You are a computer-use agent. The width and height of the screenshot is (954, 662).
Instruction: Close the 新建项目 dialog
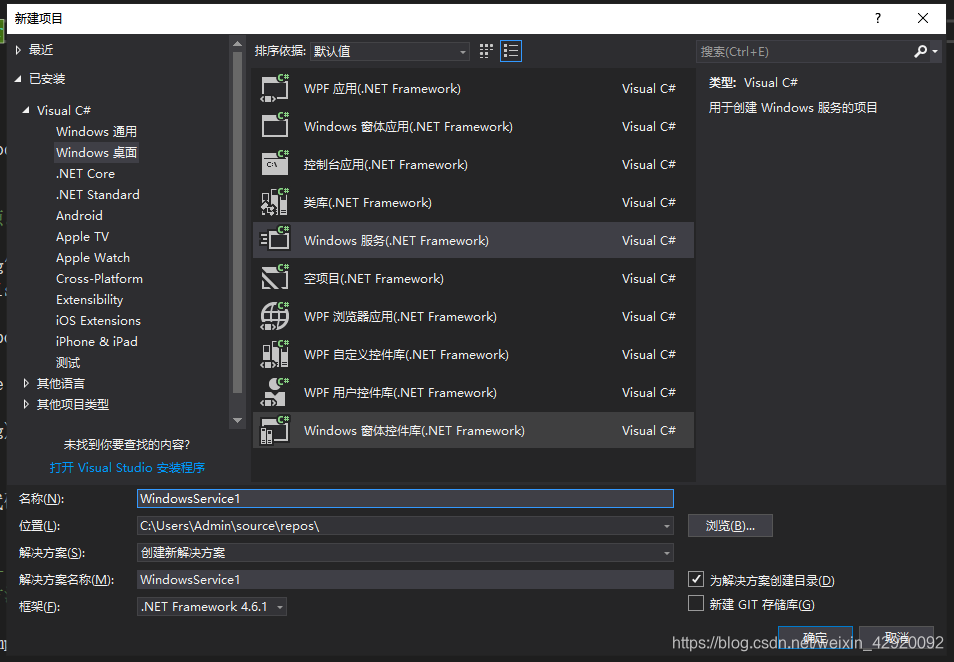923,18
